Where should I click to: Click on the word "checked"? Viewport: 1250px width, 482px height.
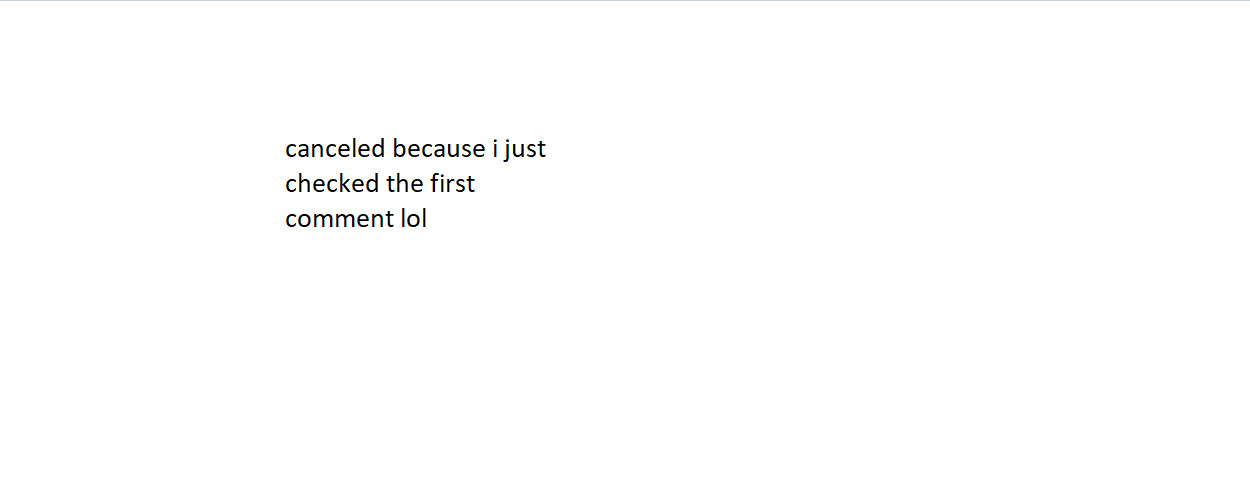(x=332, y=184)
